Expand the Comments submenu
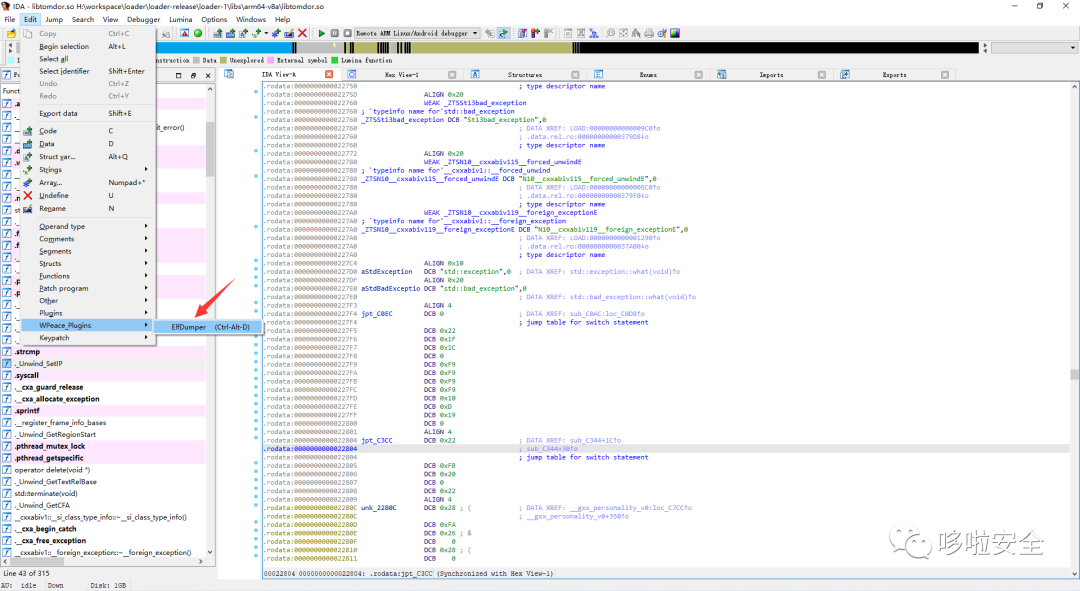This screenshot has height=591, width=1080. 89,238
